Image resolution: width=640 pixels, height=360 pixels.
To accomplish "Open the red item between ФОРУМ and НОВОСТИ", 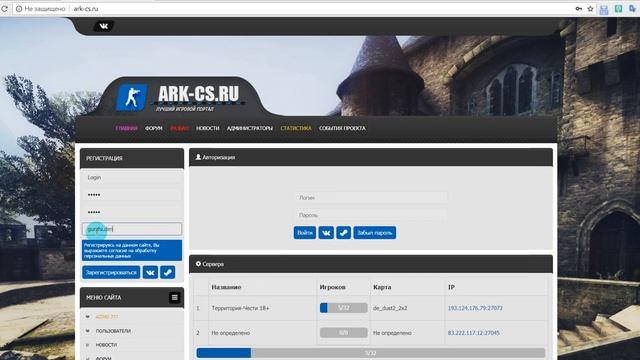I will point(180,128).
